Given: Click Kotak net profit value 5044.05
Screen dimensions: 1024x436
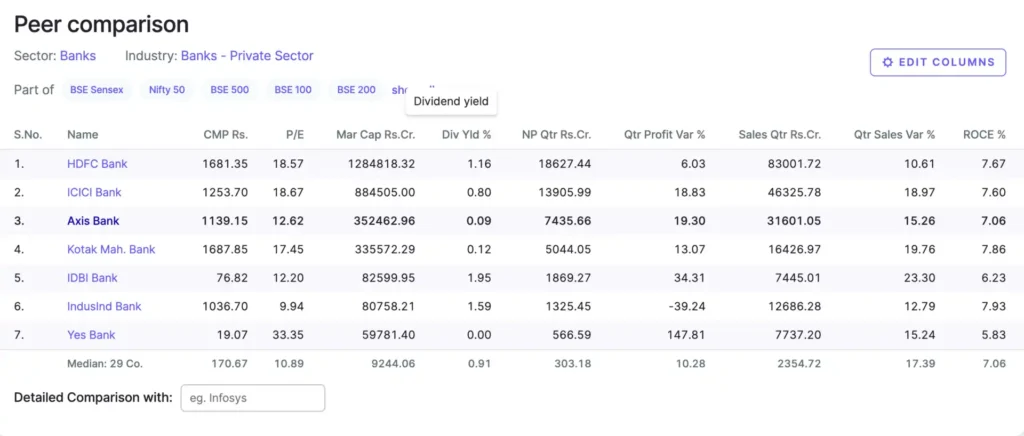Looking at the screenshot, I should (x=569, y=249).
